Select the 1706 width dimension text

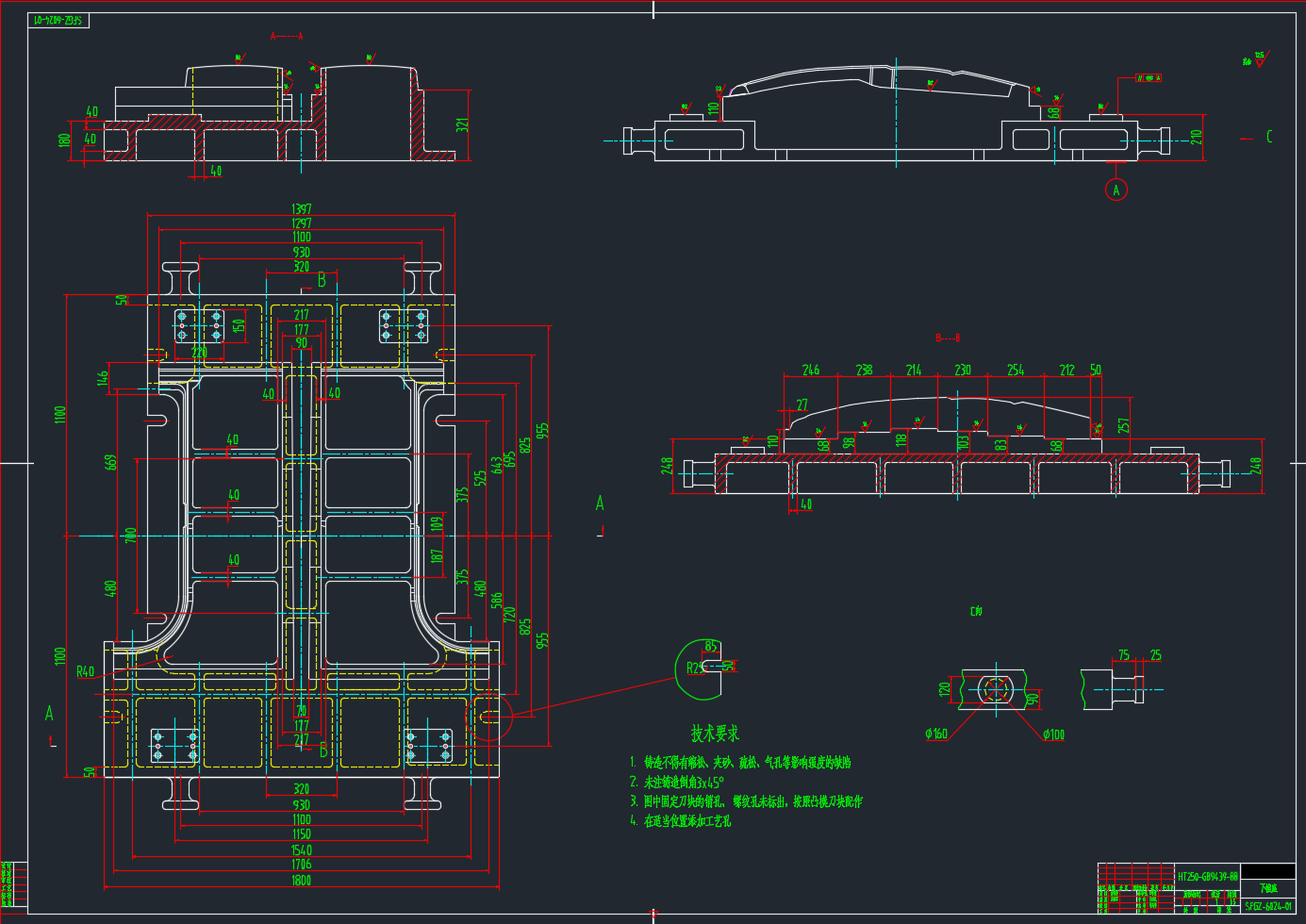point(301,864)
